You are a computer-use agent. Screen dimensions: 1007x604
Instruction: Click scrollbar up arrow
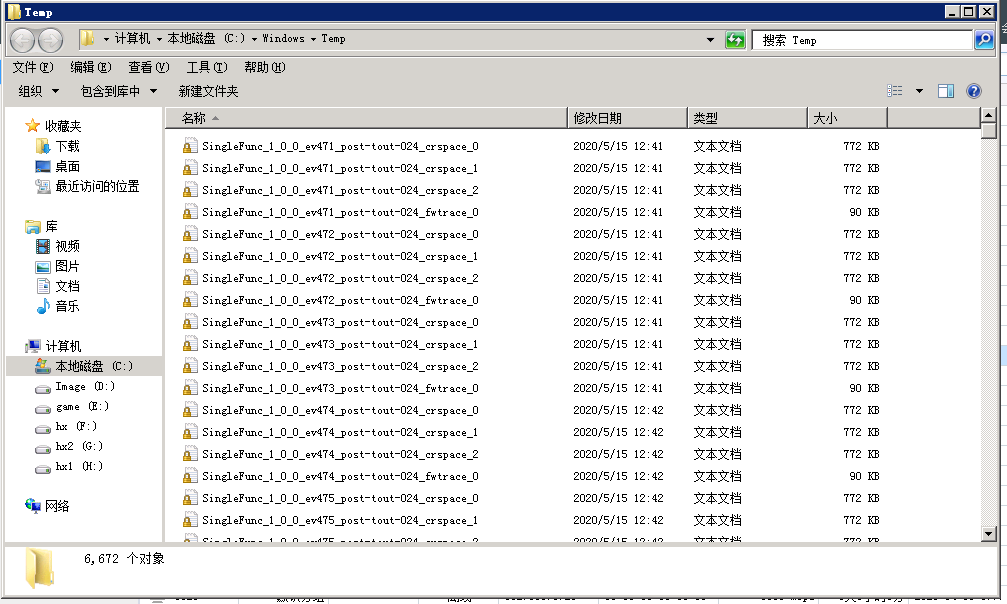point(988,116)
